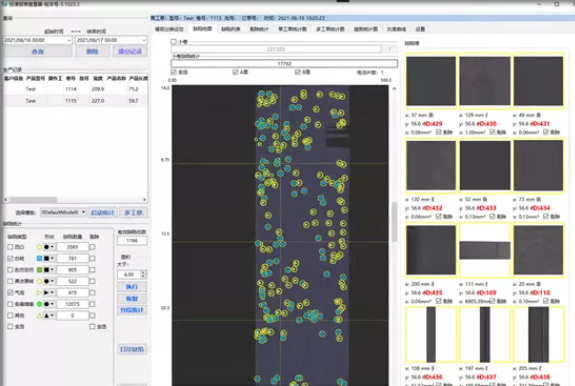Select the defect thumbnail labeled ID:433
The width and height of the screenshot is (575, 386).
pyautogui.click(x=485, y=166)
